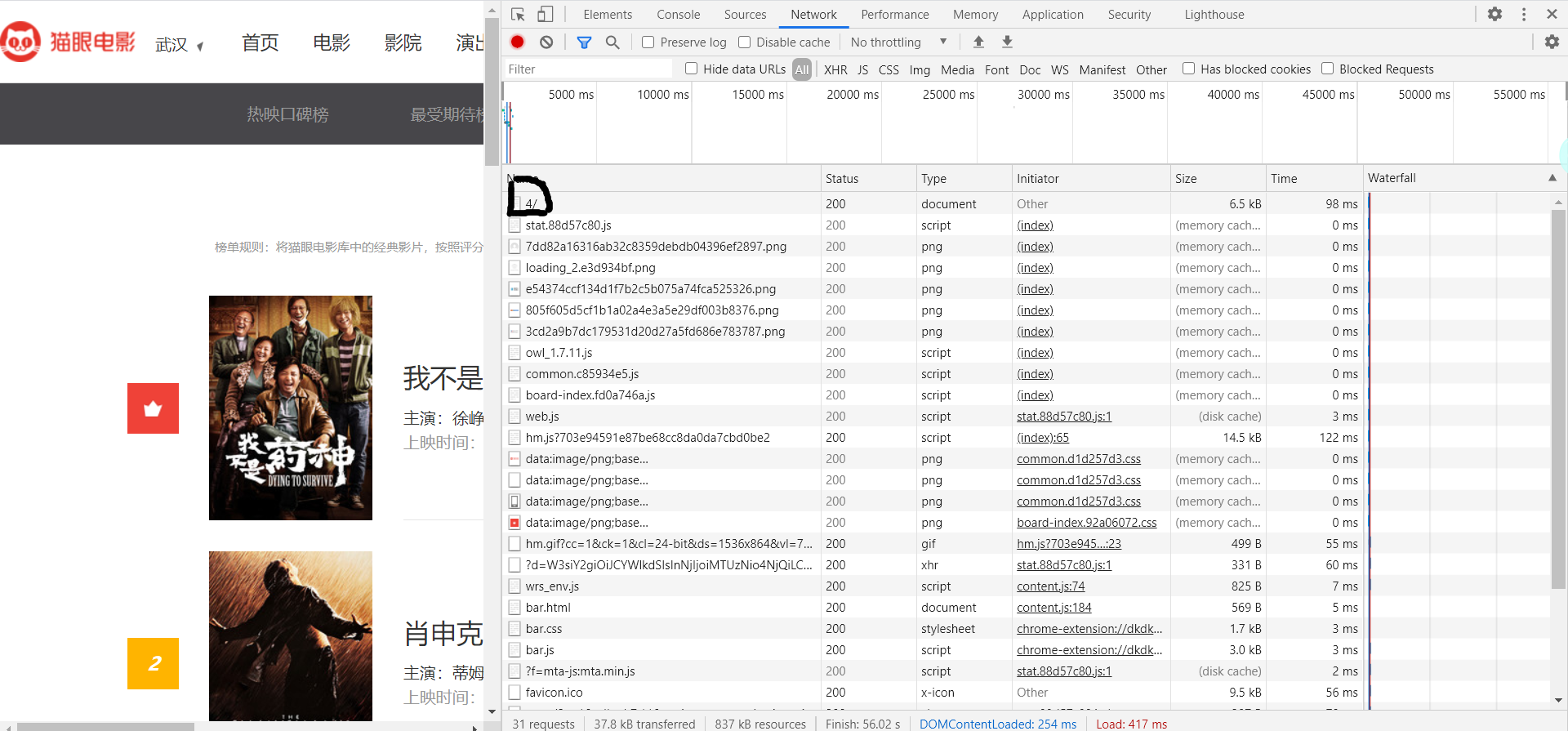
Task: Close the DevTools panel
Action: pyautogui.click(x=1552, y=14)
